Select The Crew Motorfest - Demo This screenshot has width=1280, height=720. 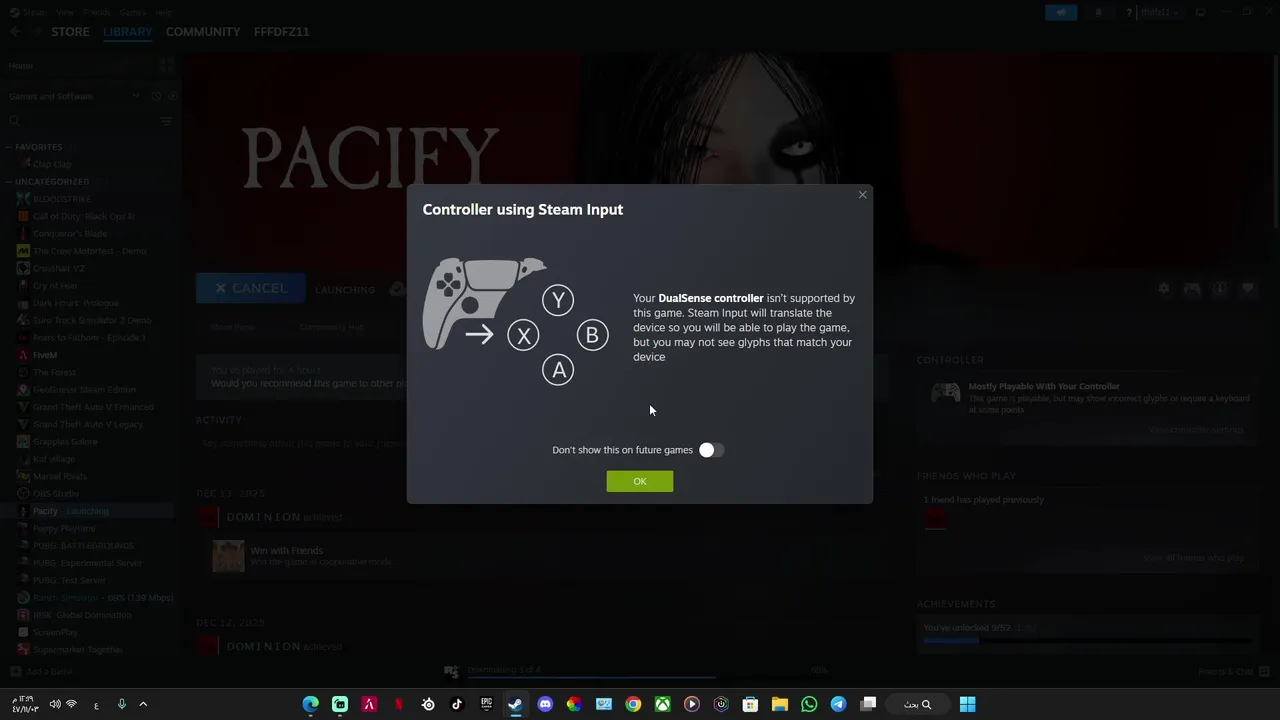coord(89,251)
